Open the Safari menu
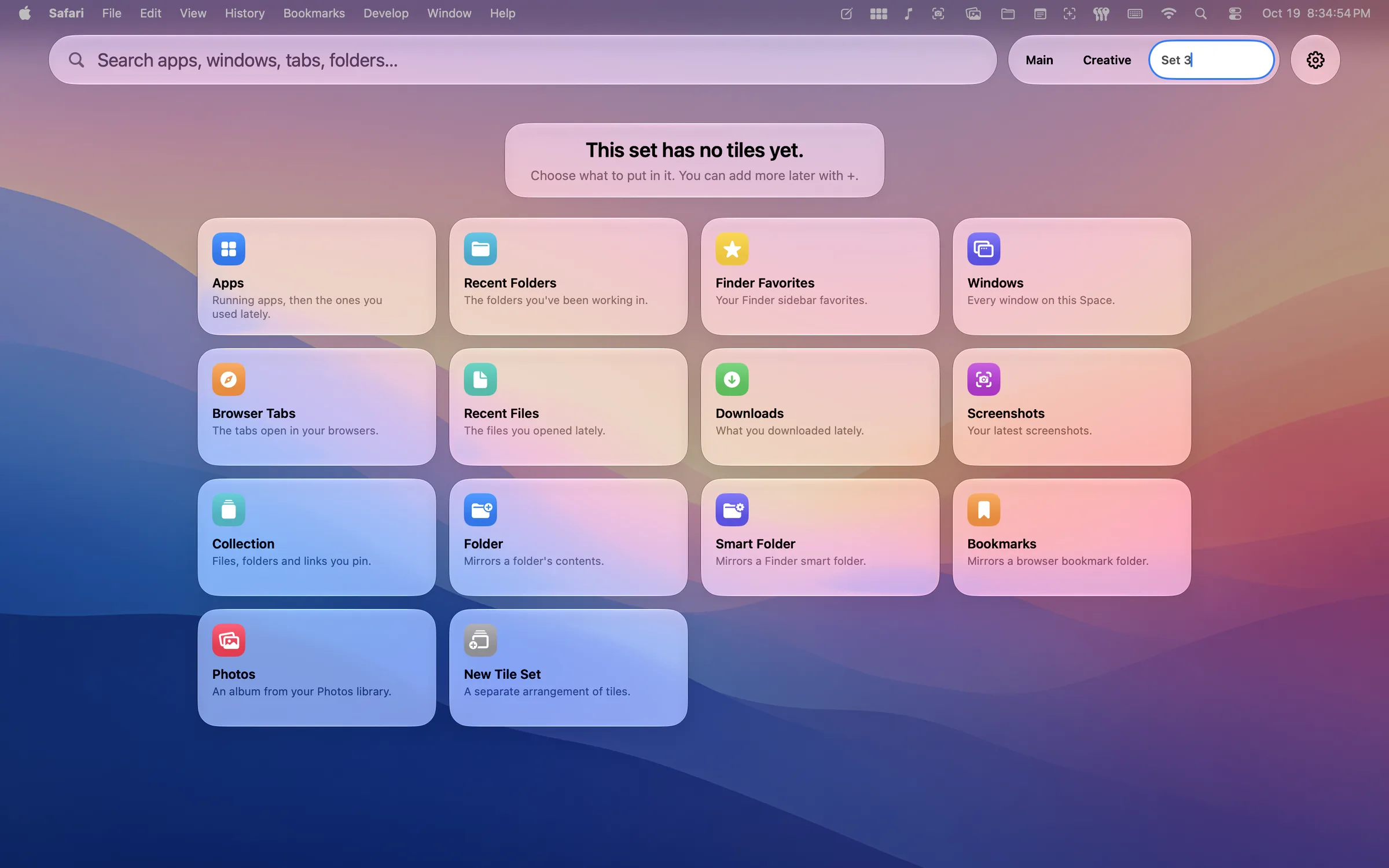The height and width of the screenshot is (868, 1389). 66,13
